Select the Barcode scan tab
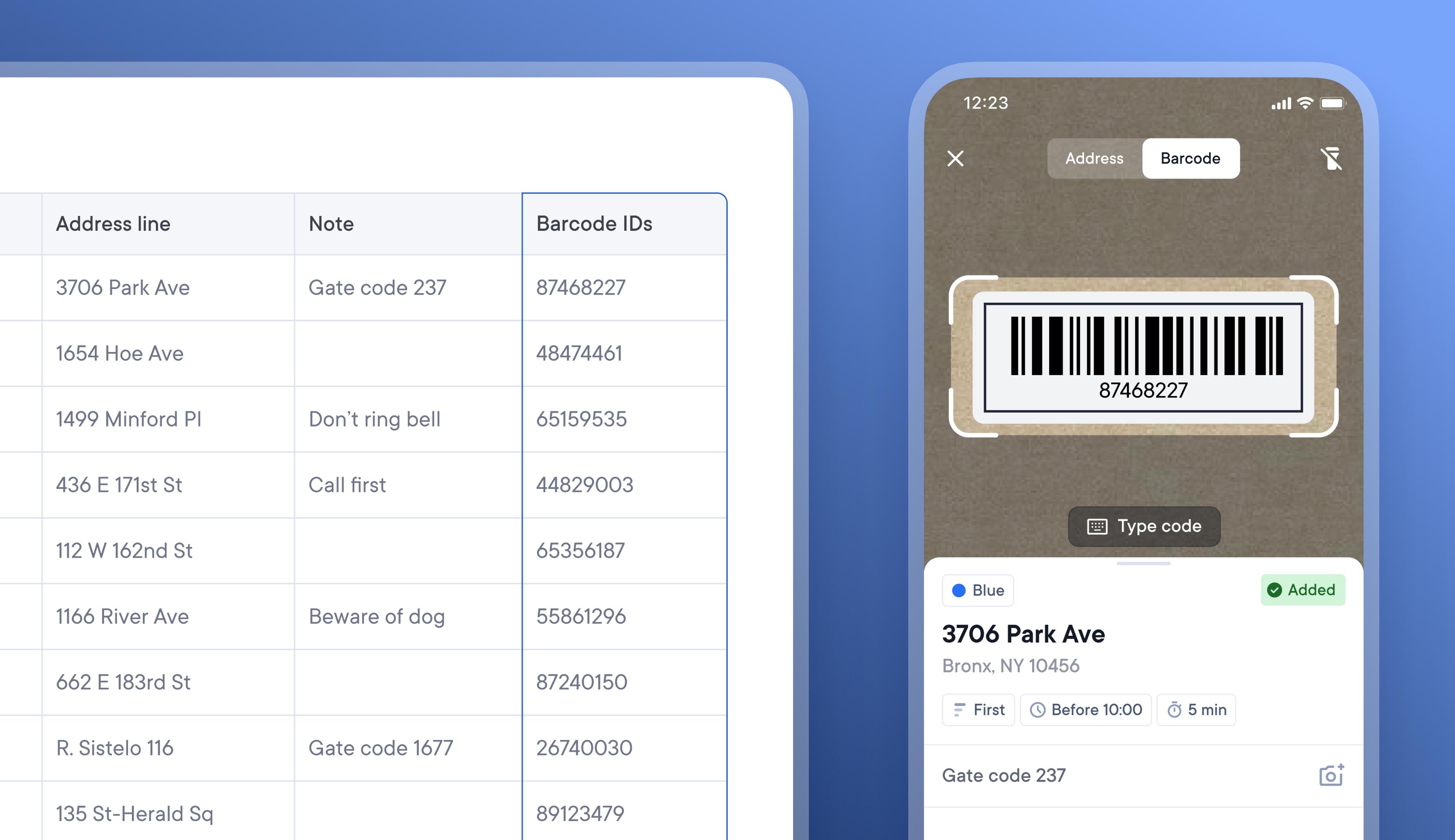1455x840 pixels. (1190, 158)
